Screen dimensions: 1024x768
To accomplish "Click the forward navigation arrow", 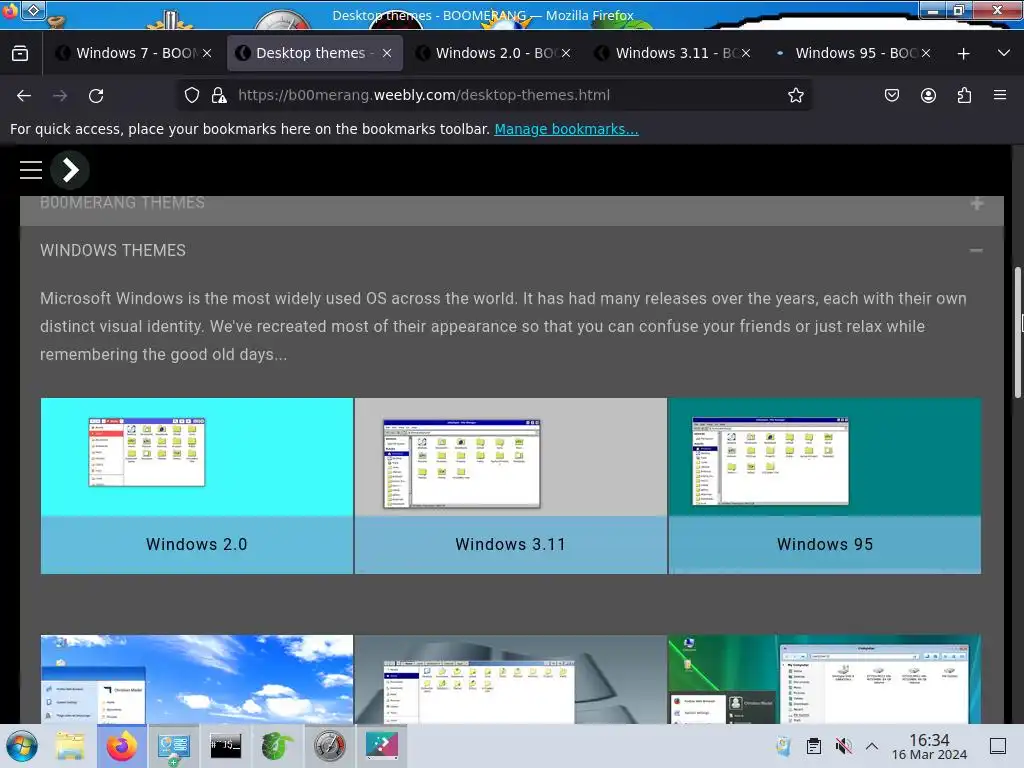I will 60,95.
